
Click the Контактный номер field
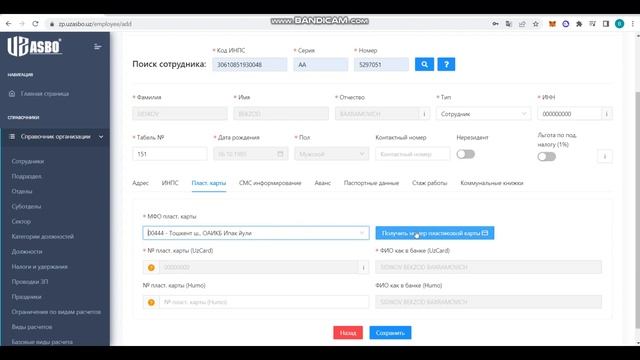coord(413,154)
